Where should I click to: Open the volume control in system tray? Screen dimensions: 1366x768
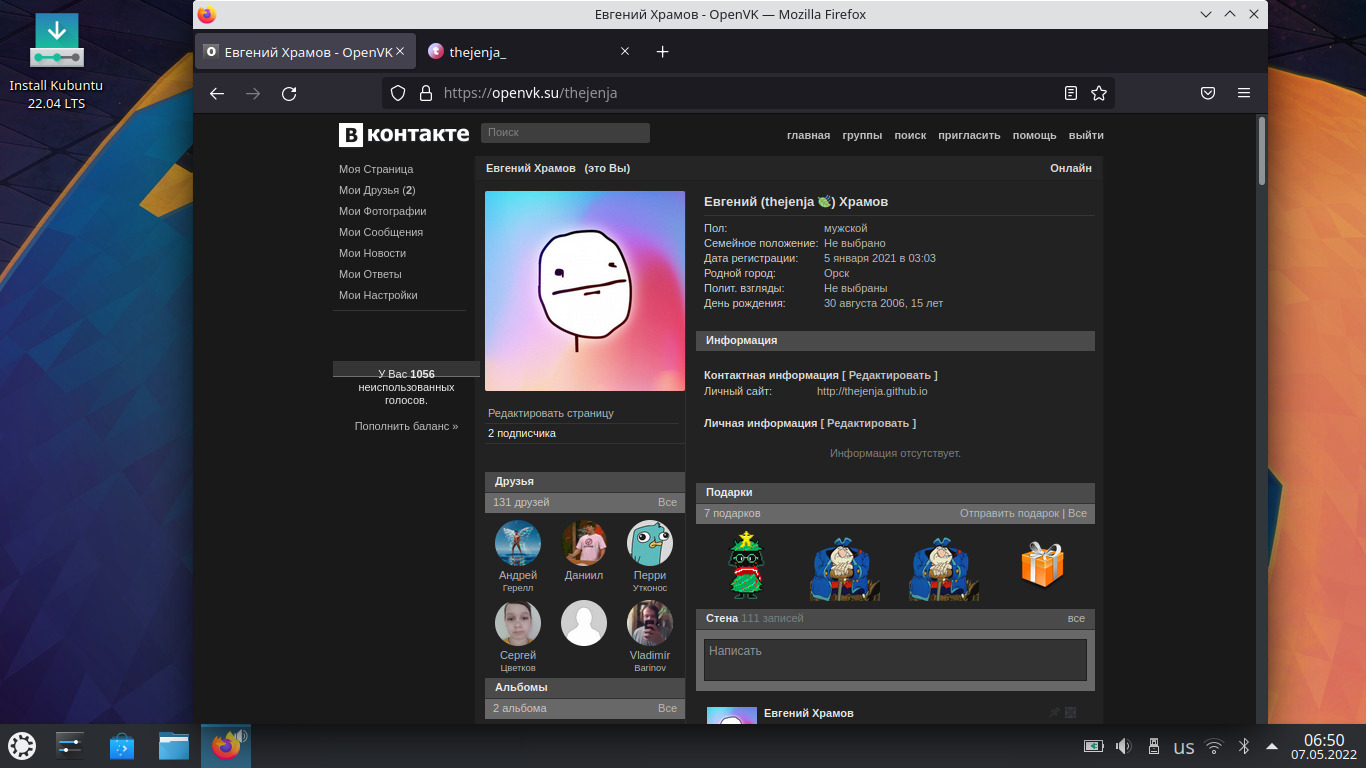(1123, 746)
